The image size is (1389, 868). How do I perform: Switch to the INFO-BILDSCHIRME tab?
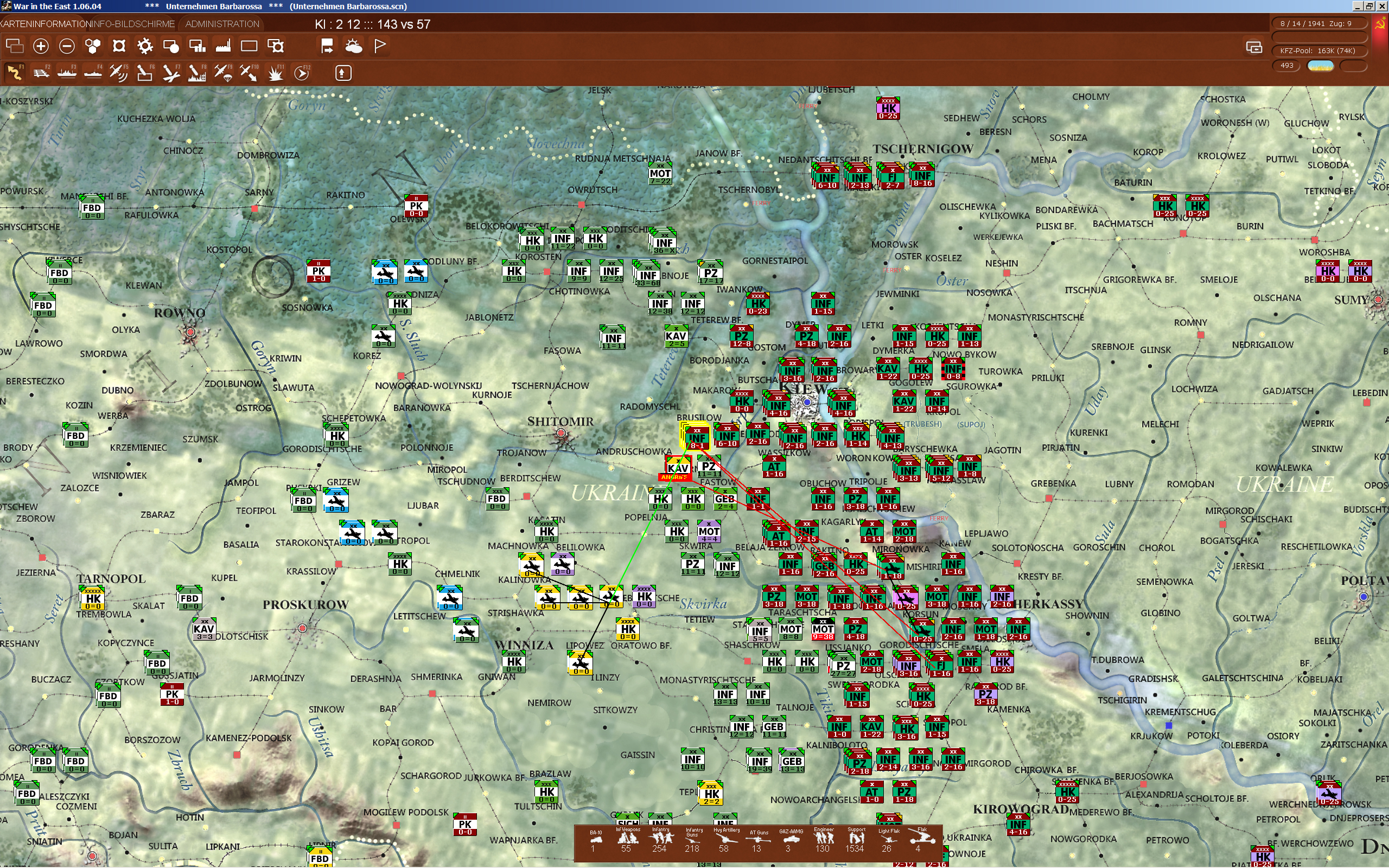click(x=133, y=24)
